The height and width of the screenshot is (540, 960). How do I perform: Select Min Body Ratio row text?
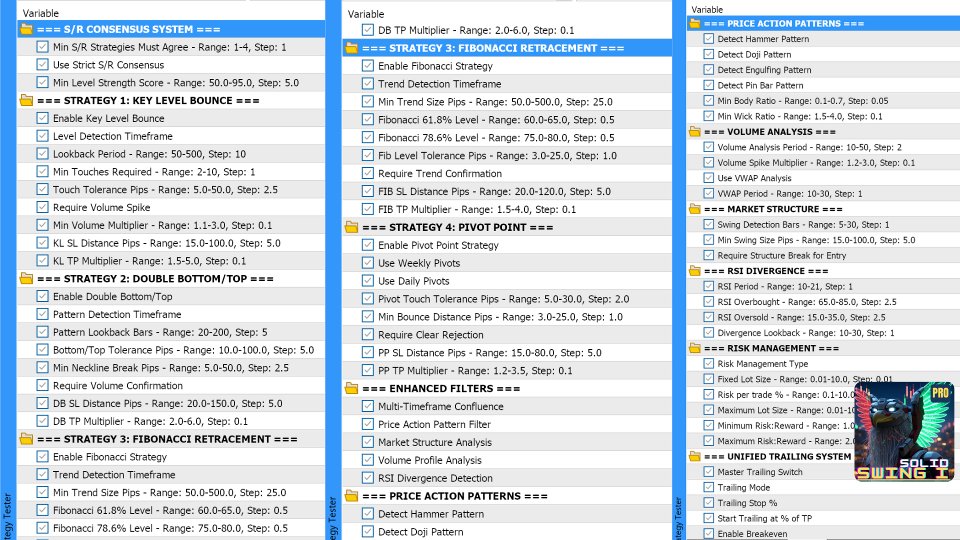pyautogui.click(x=803, y=100)
